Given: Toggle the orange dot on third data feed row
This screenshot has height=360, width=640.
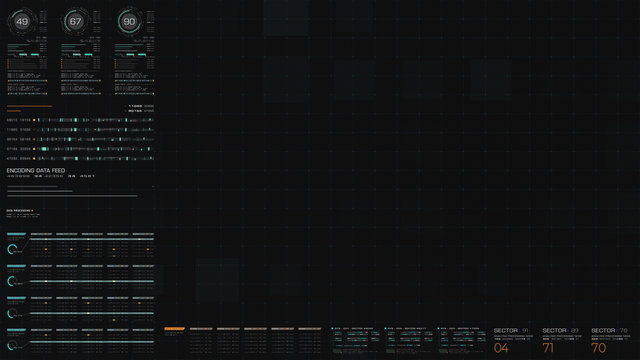Looking at the screenshot, I should (34, 139).
